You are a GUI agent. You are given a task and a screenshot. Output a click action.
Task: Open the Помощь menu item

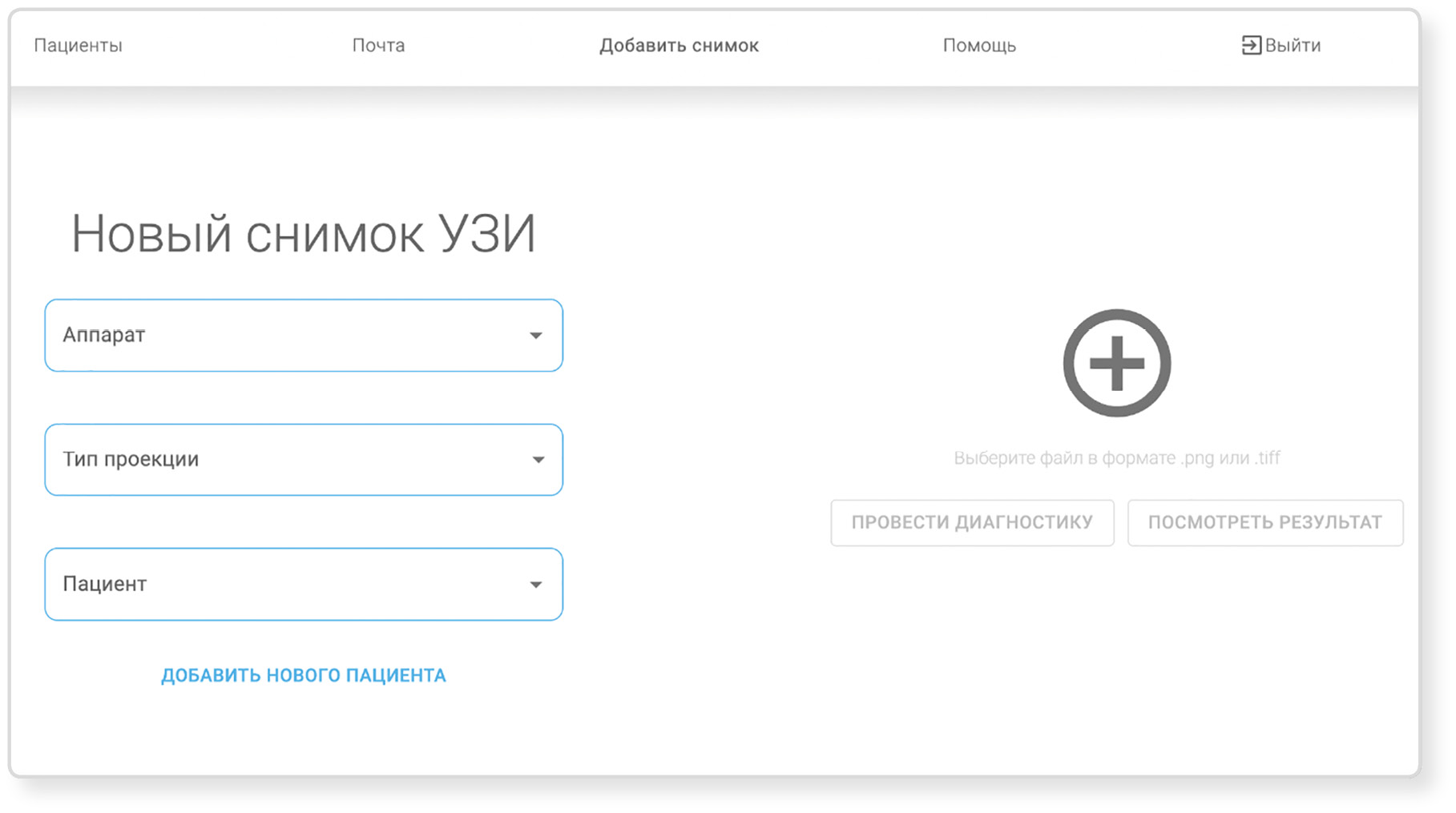pos(978,46)
